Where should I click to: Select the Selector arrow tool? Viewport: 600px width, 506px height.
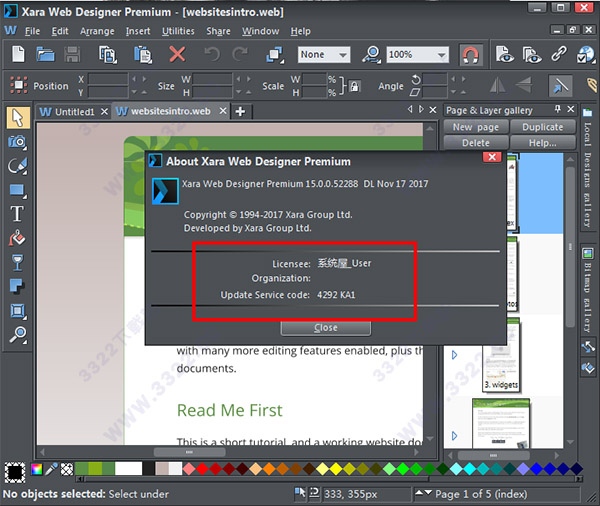click(x=18, y=118)
